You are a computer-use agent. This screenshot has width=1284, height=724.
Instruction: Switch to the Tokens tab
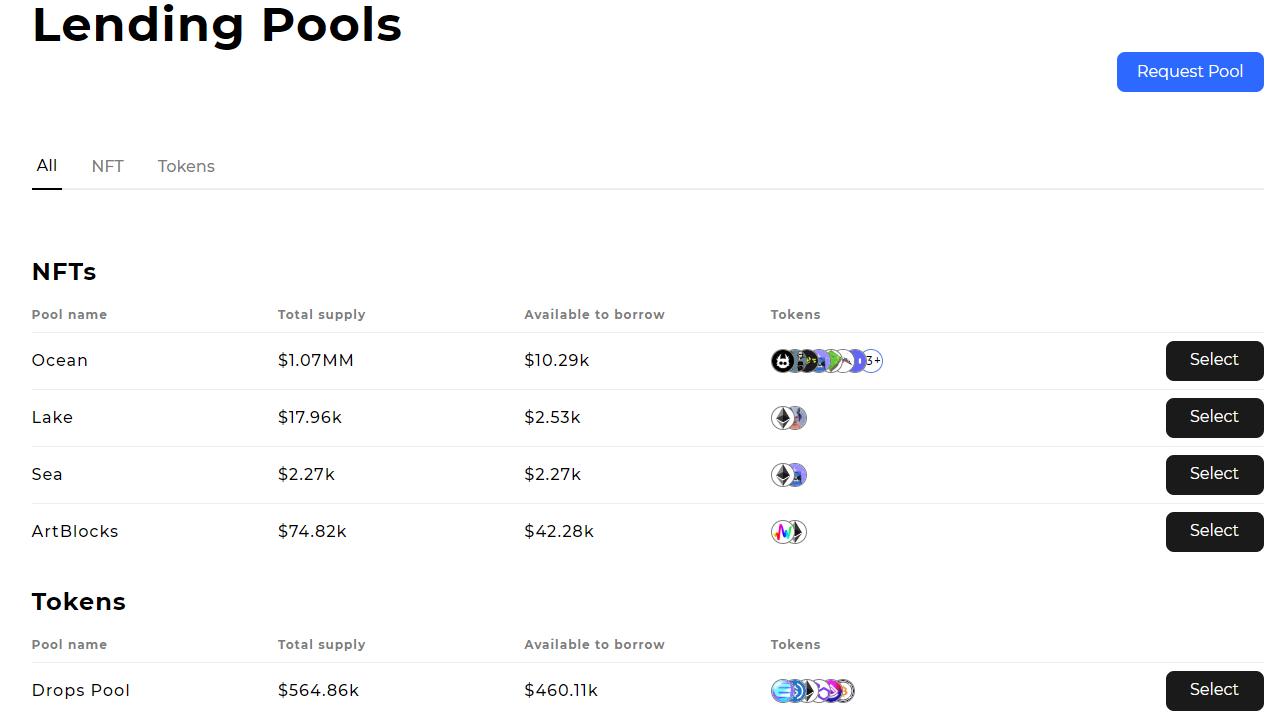click(186, 167)
